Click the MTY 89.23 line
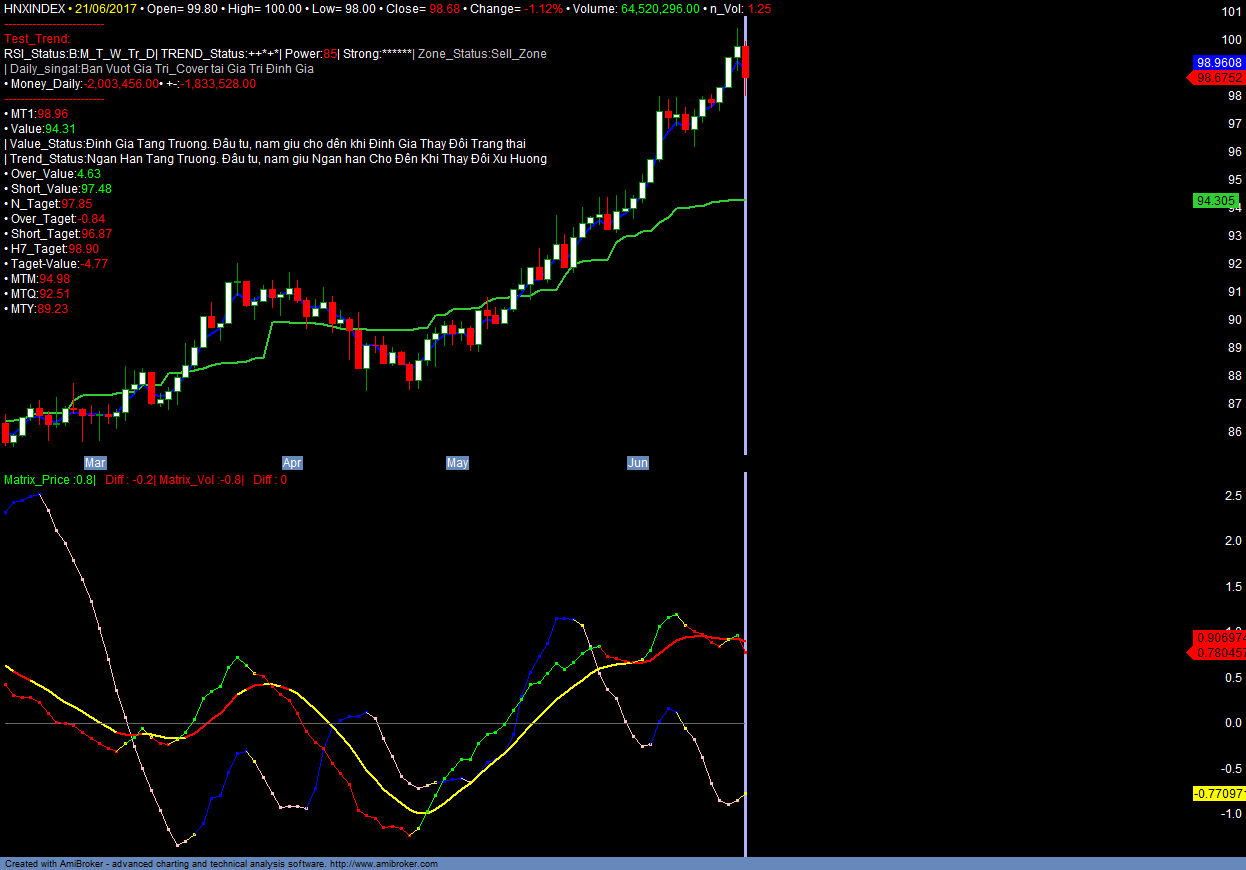This screenshot has width=1246, height=870. pos(39,309)
